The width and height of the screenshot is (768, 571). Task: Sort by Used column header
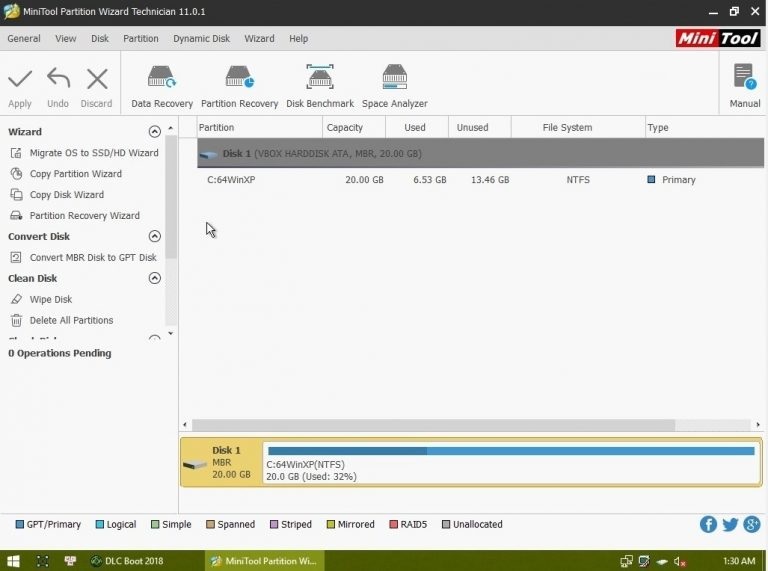tap(416, 127)
